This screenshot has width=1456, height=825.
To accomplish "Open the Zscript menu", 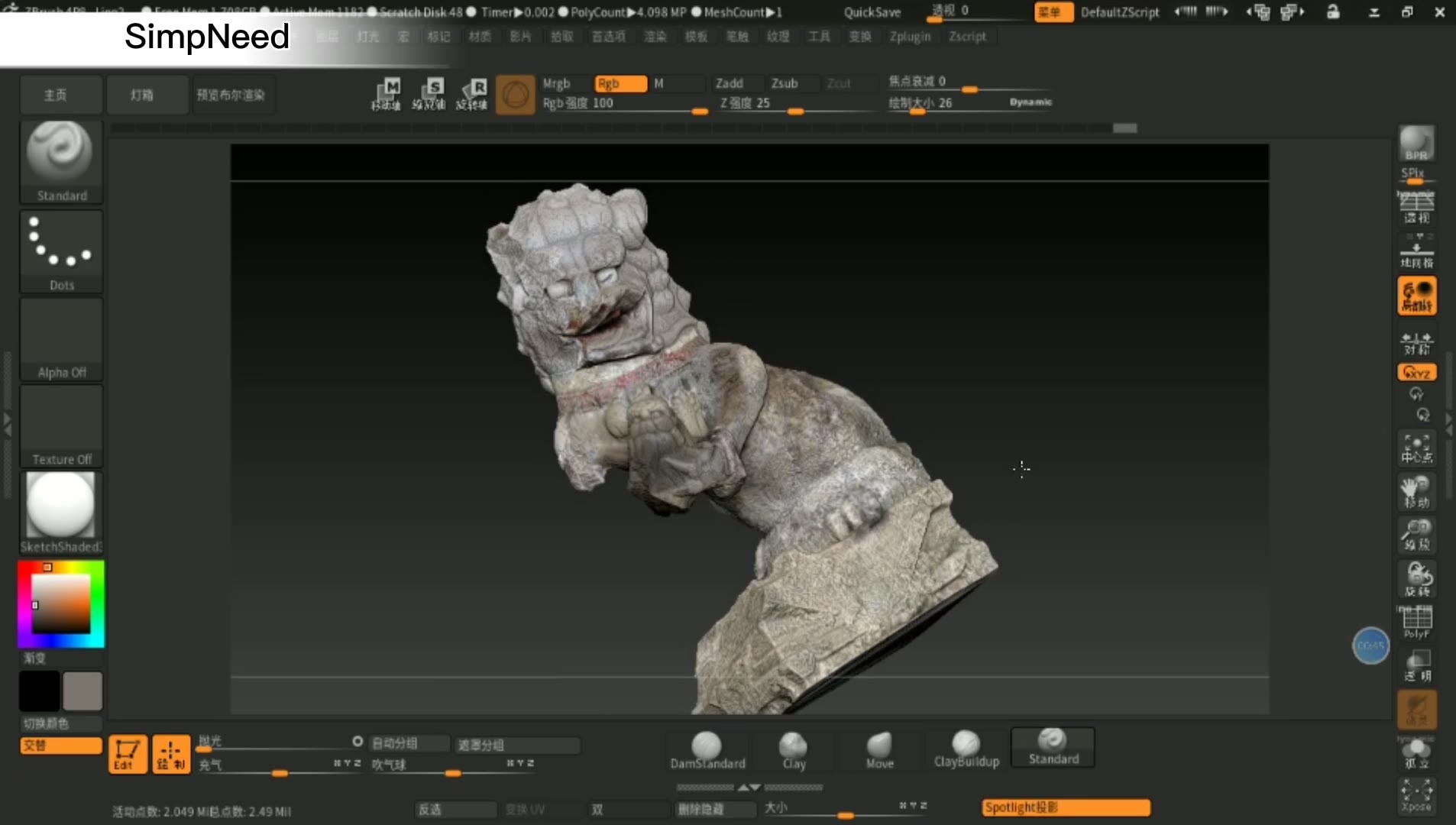I will coord(967,37).
